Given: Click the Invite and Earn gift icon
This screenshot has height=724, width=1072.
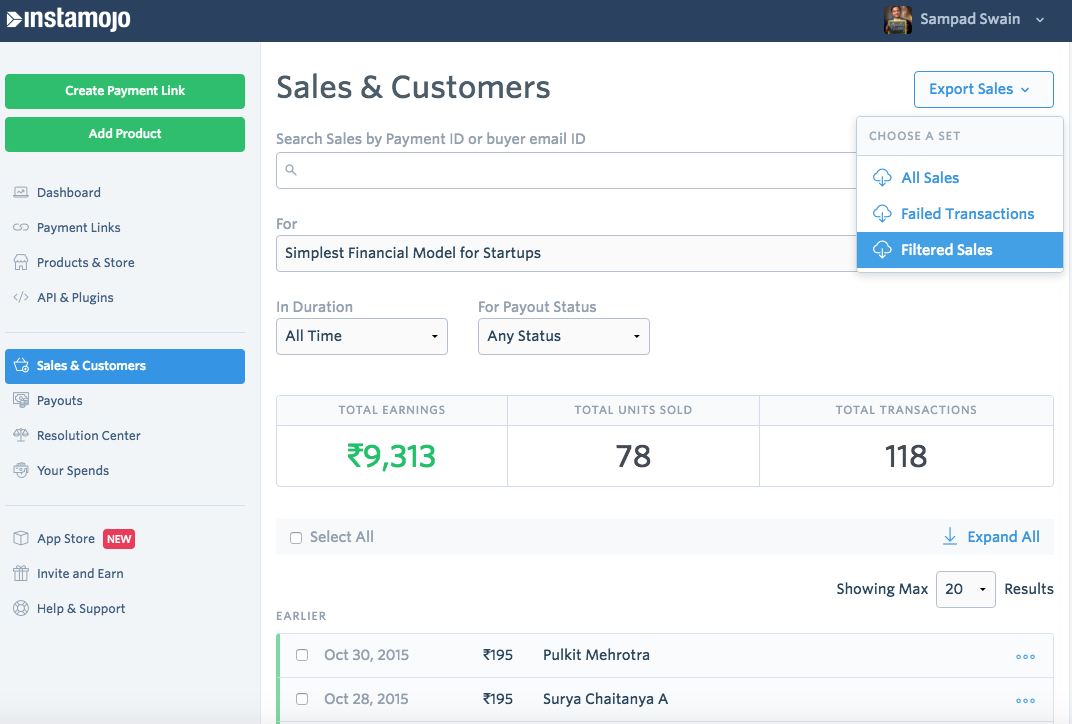Looking at the screenshot, I should tap(21, 573).
